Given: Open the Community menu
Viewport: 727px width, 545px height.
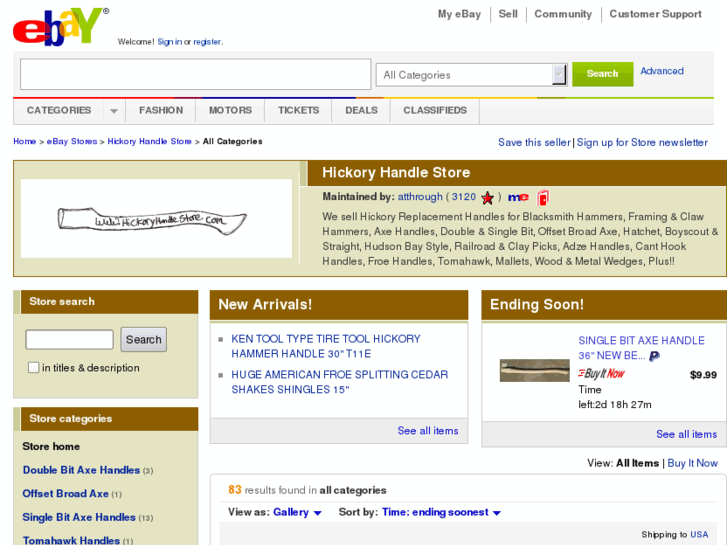Looking at the screenshot, I should pyautogui.click(x=563, y=14).
